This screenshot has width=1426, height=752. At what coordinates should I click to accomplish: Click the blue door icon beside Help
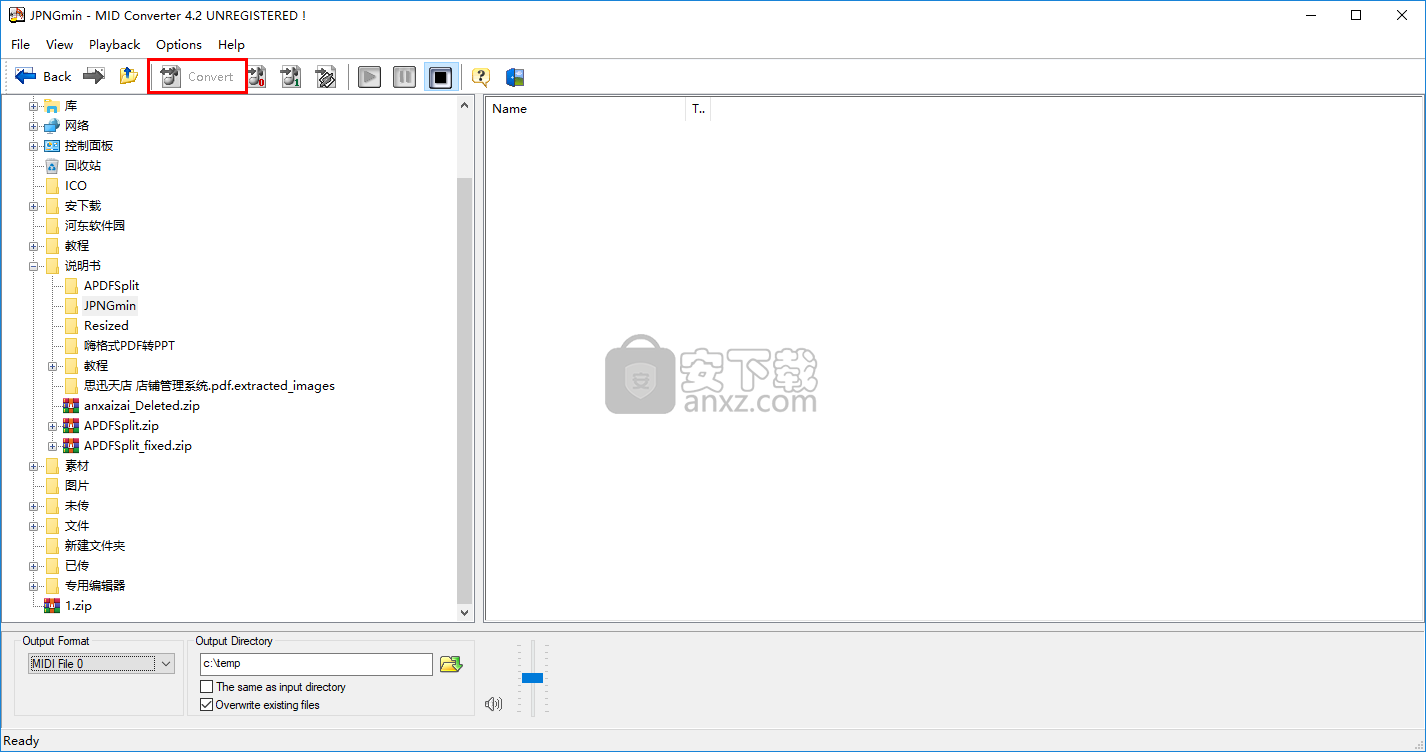pos(515,77)
